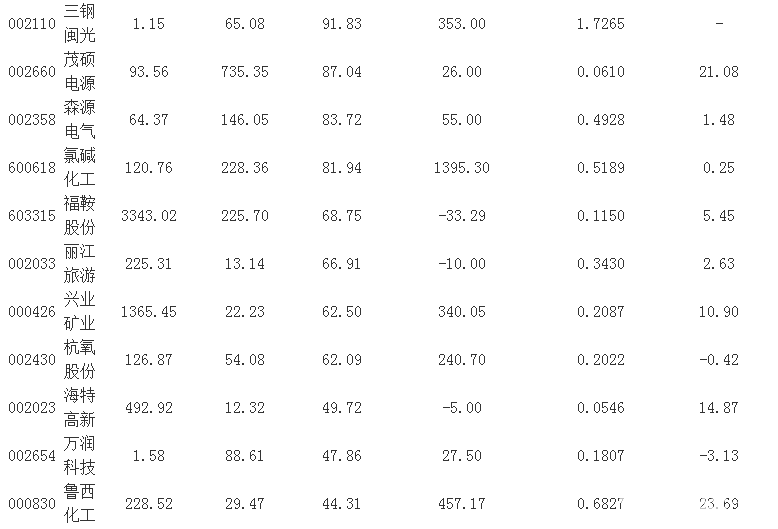The image size is (778, 529).
Task: Open the 森源电气 stock entry
Action: (x=80, y=120)
